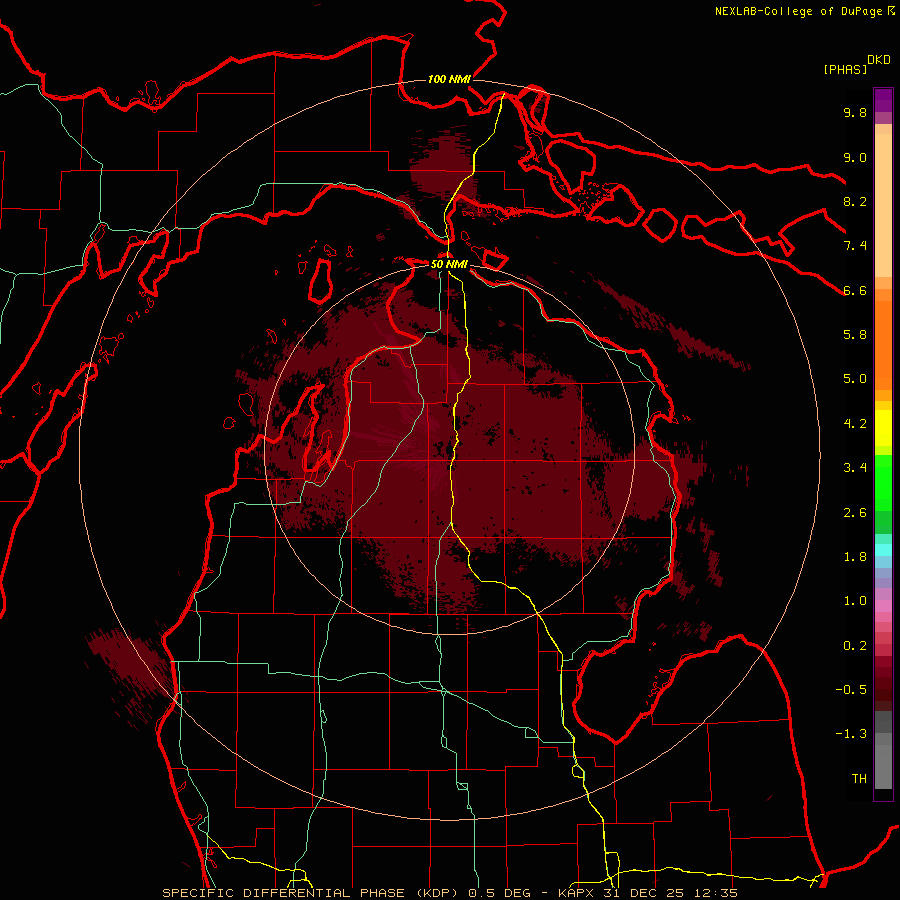Viewport: 900px width, 900px height.
Task: Click the 0.2 value on the color scale
Action: coord(855,646)
